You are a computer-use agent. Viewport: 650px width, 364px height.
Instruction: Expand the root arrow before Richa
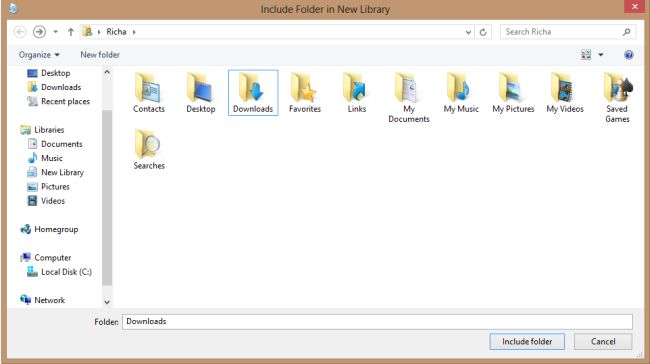[x=99, y=32]
